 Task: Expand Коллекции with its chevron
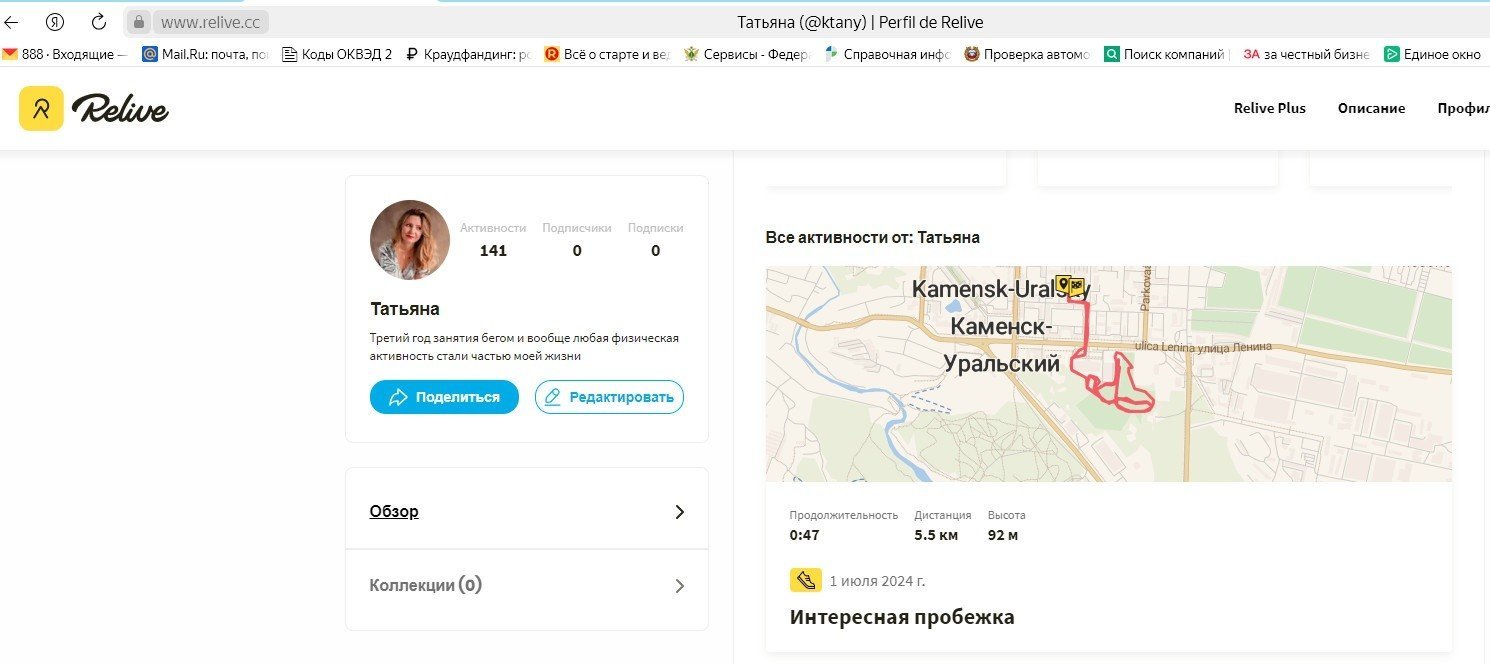tap(680, 586)
